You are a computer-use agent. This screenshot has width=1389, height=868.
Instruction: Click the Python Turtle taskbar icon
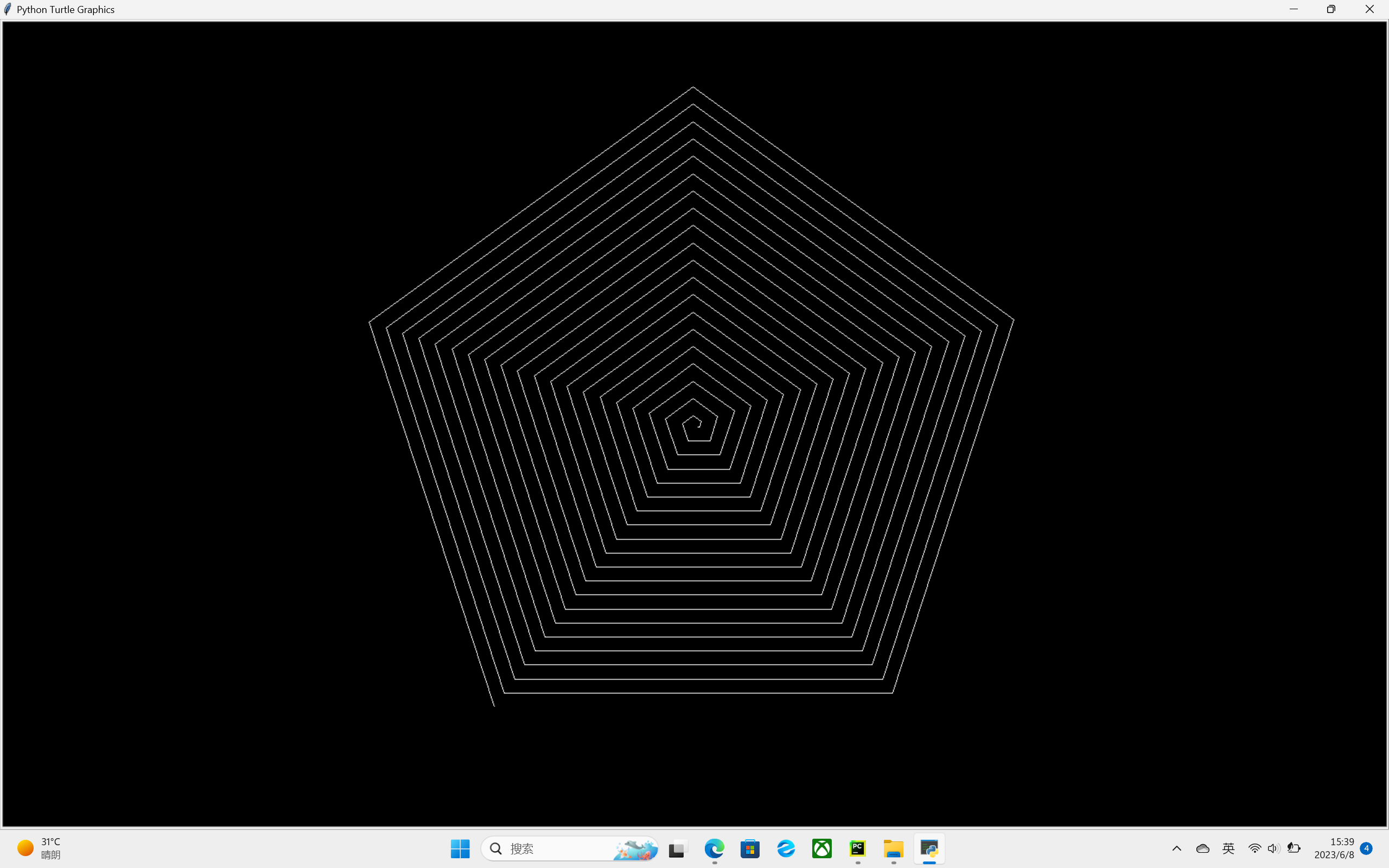coord(929,848)
